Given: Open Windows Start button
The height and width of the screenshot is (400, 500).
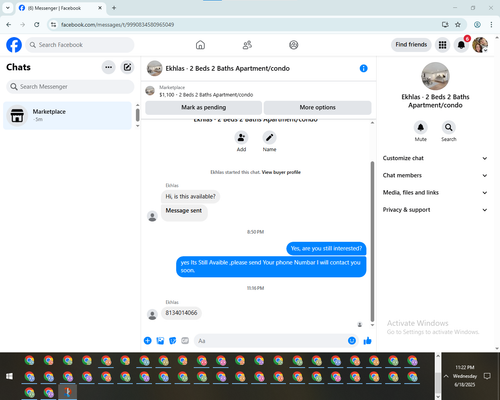Looking at the screenshot, I should point(9,376).
